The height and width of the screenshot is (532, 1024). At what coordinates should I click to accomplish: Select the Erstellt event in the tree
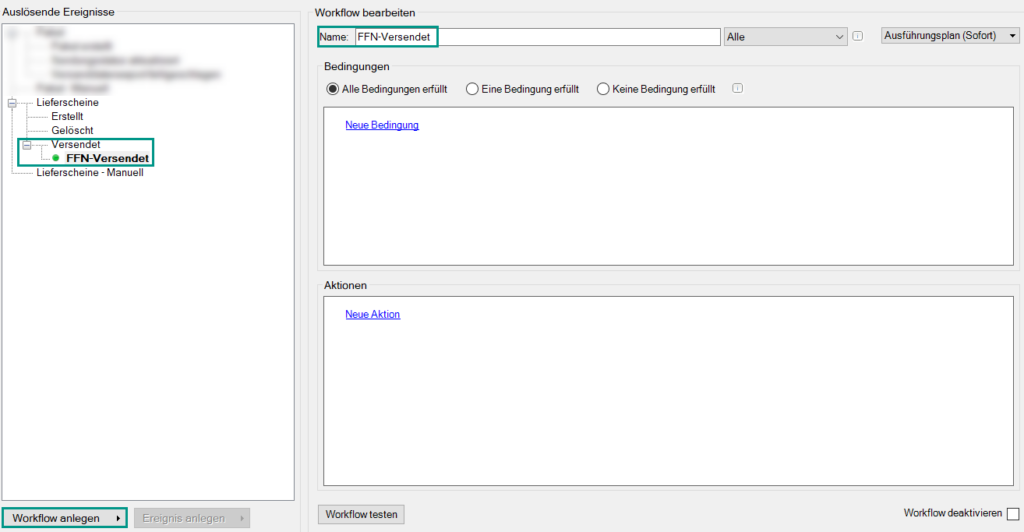point(67,117)
